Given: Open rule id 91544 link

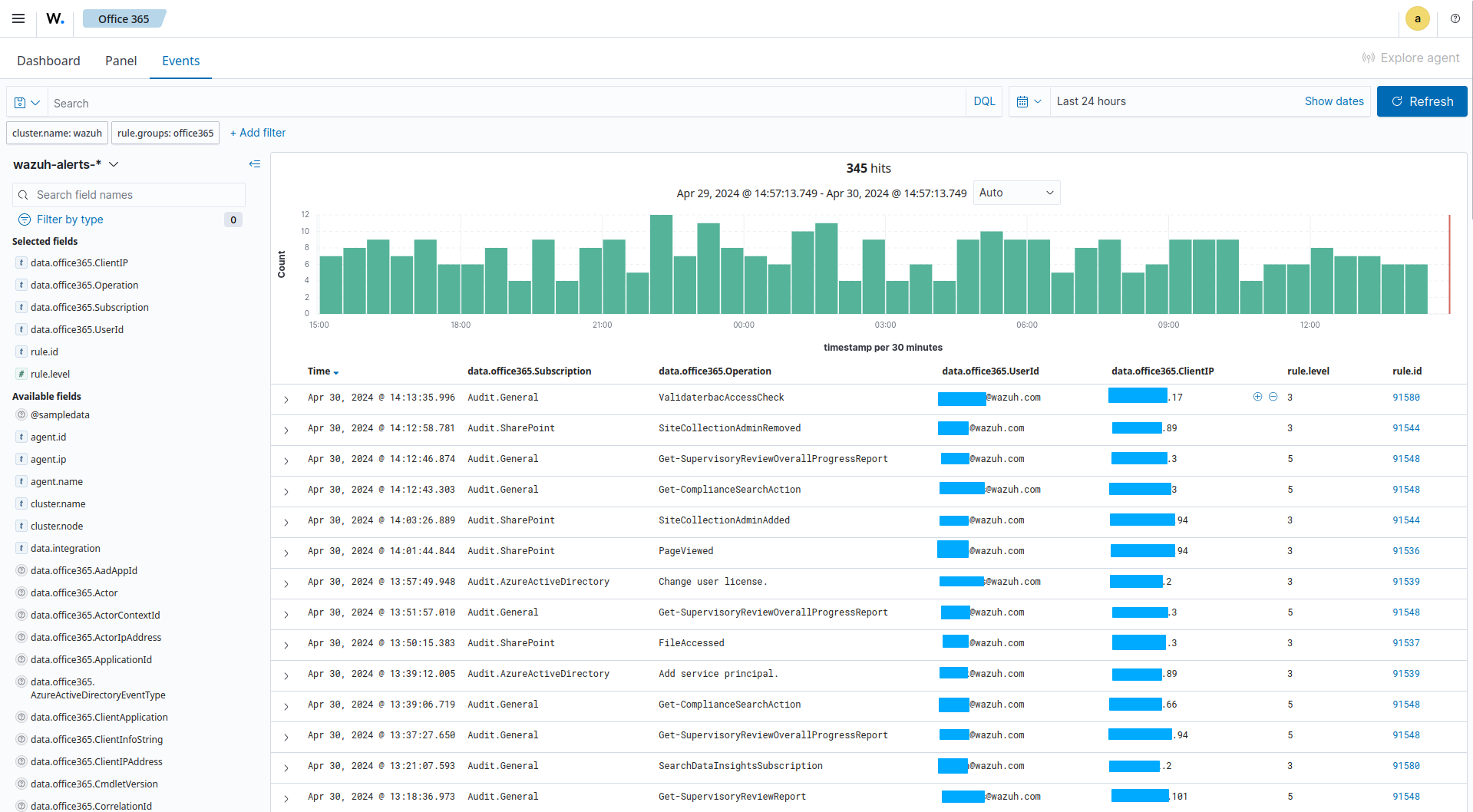Looking at the screenshot, I should pos(1405,427).
